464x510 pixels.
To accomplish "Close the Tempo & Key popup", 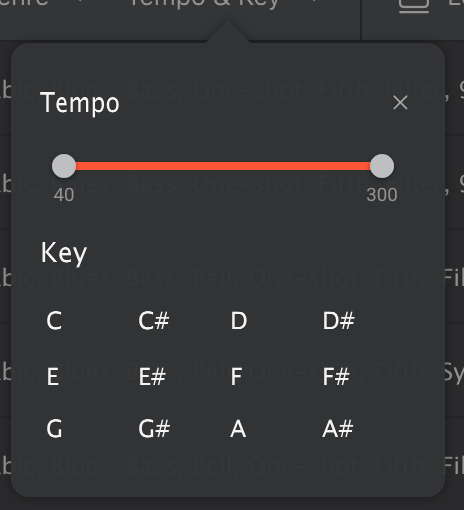I will pos(400,102).
